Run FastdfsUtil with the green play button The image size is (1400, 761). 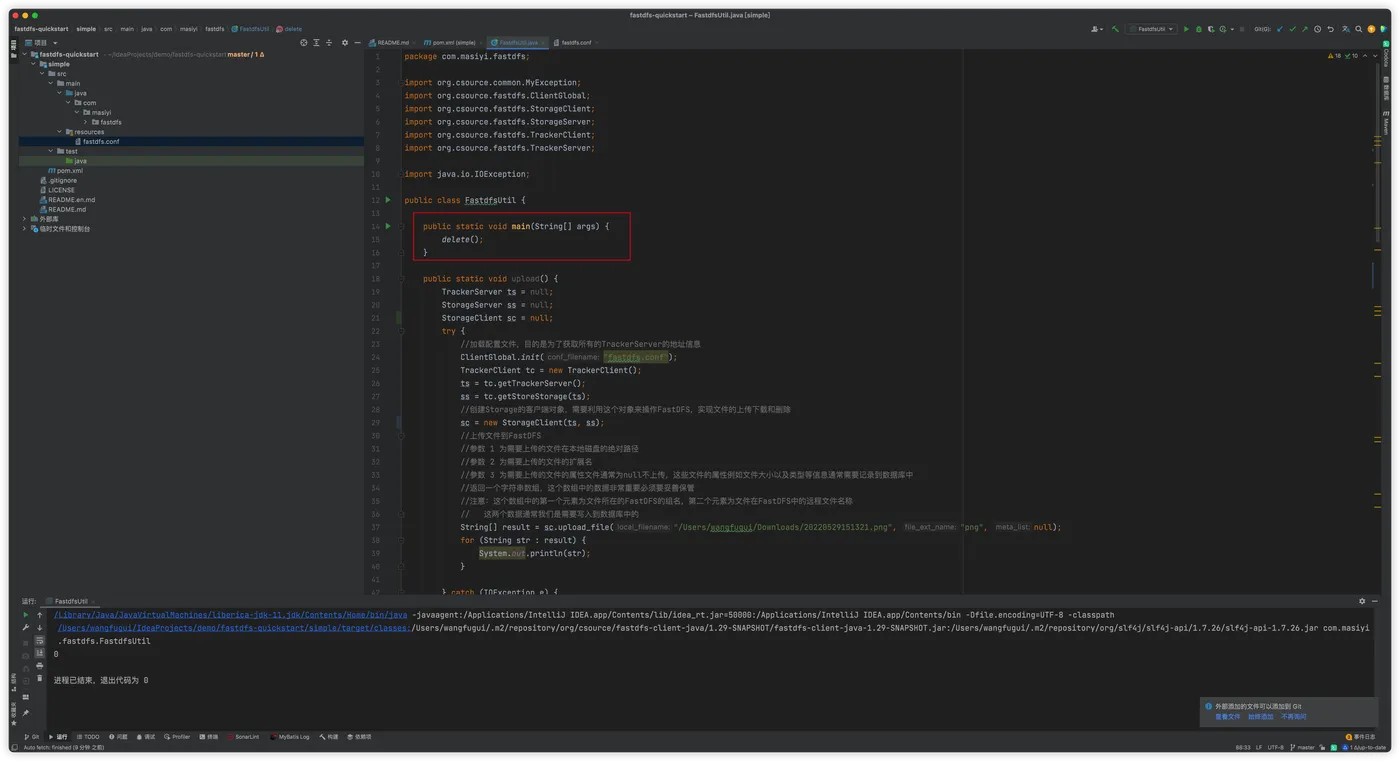pos(1186,29)
